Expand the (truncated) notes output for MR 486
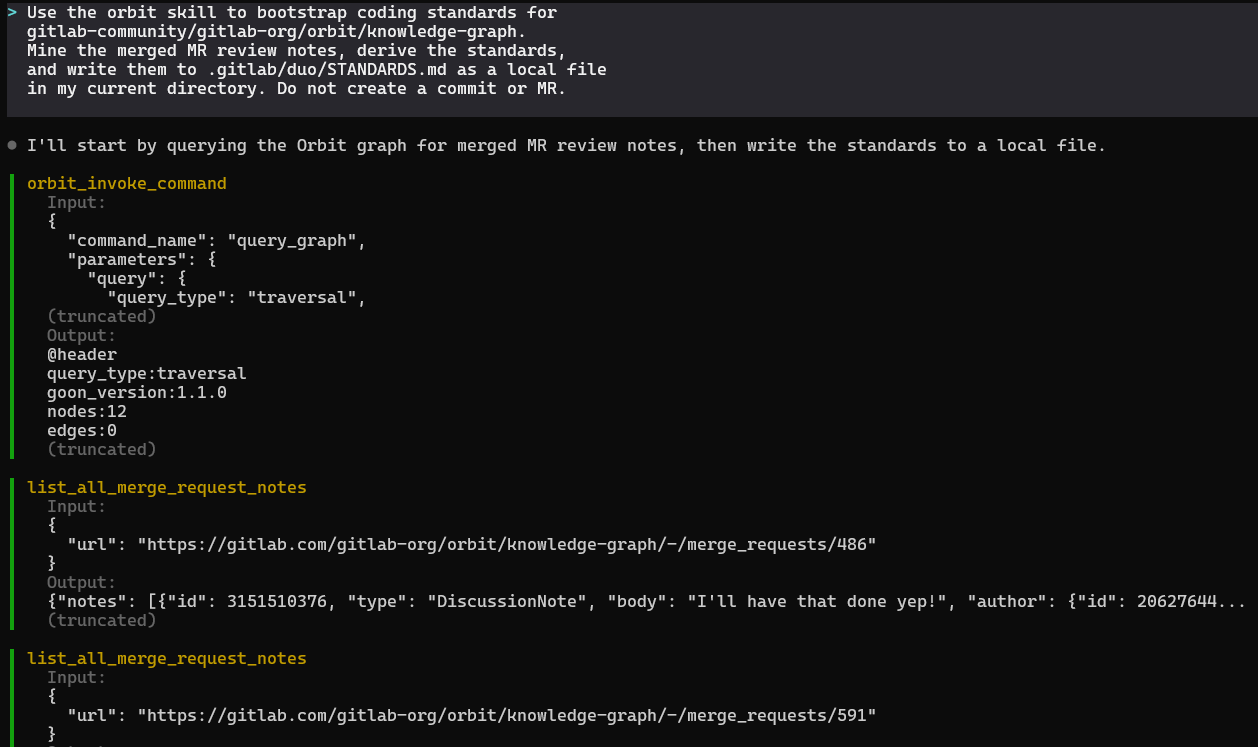 click(x=102, y=621)
